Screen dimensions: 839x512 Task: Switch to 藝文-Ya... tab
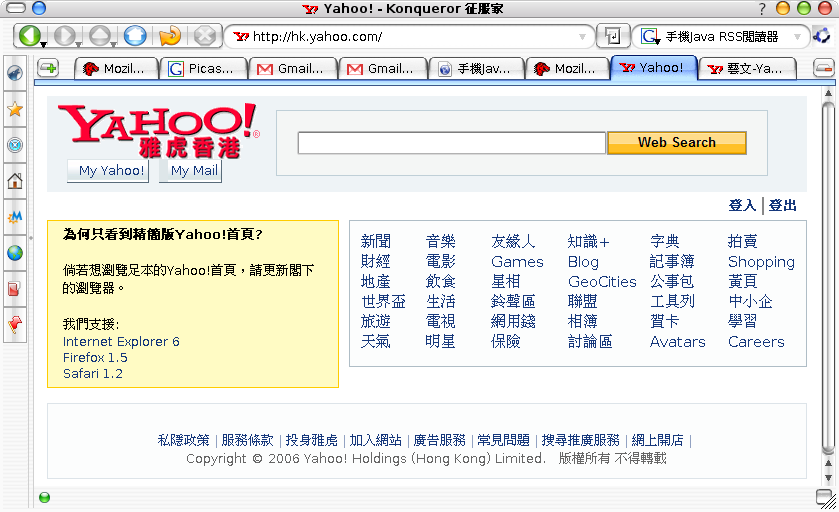pyautogui.click(x=748, y=68)
